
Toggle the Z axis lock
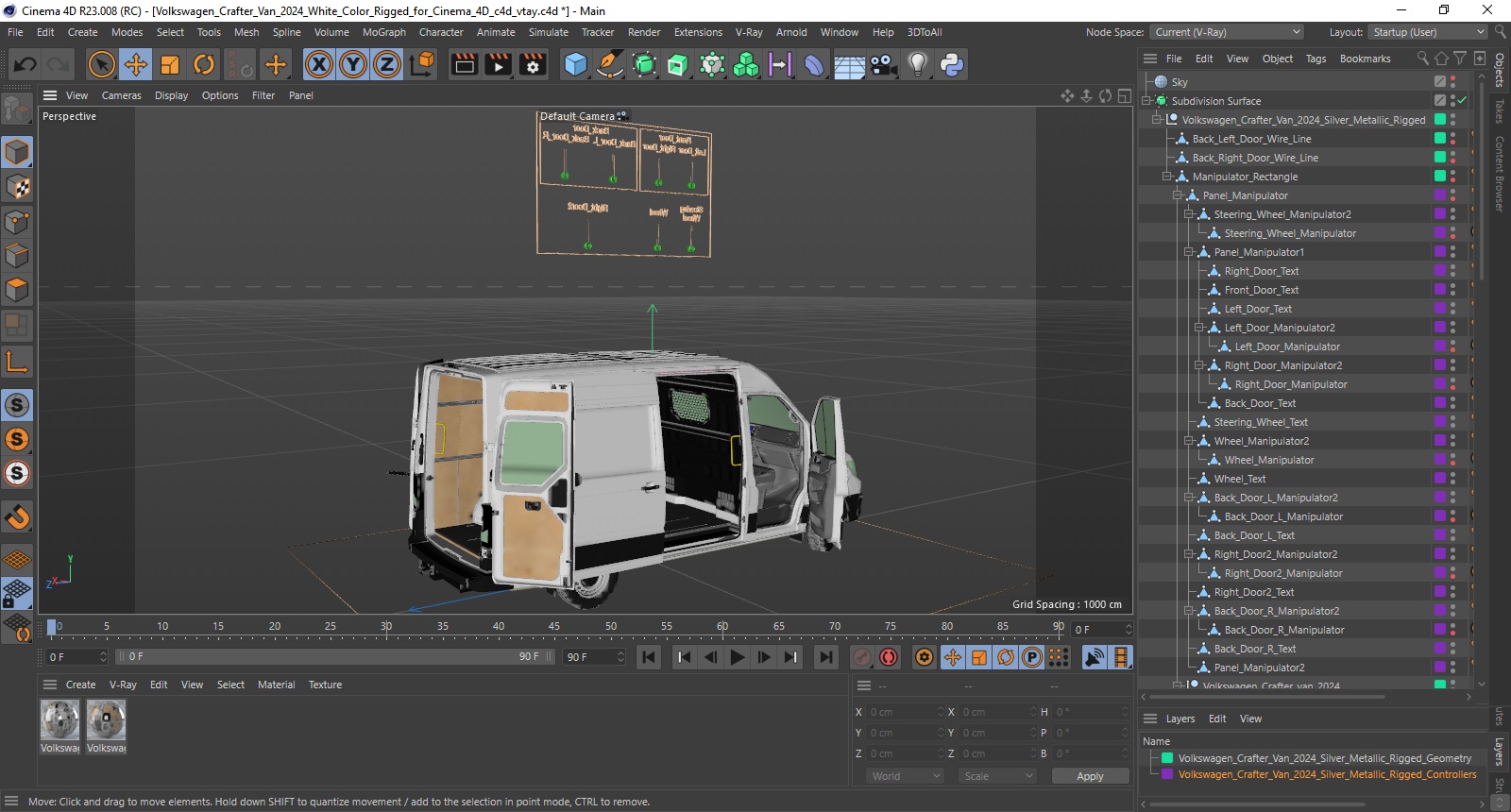pos(387,64)
